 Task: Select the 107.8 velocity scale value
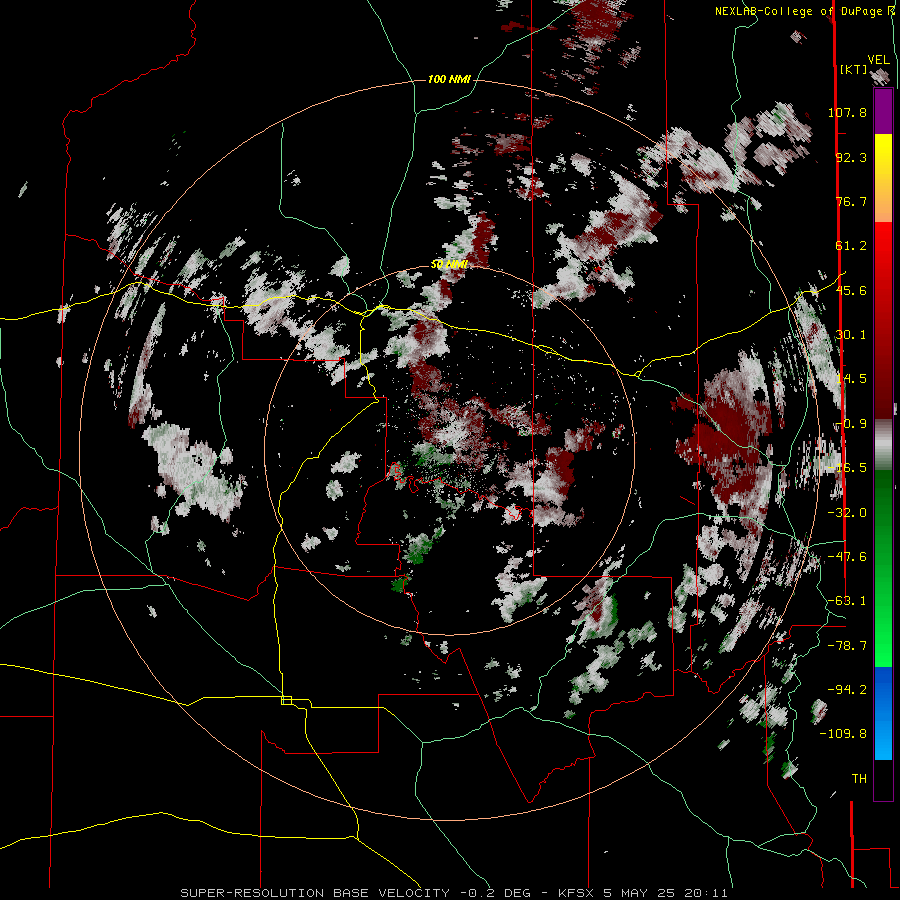pos(847,112)
